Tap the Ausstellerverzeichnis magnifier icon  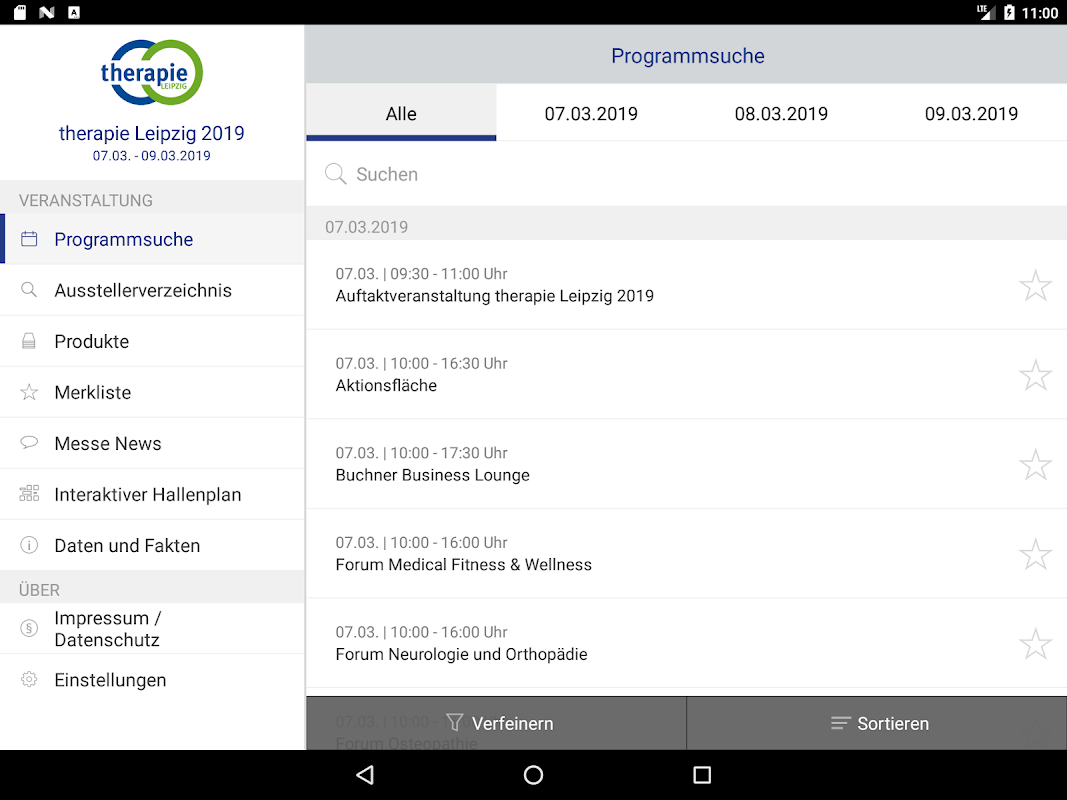point(29,290)
